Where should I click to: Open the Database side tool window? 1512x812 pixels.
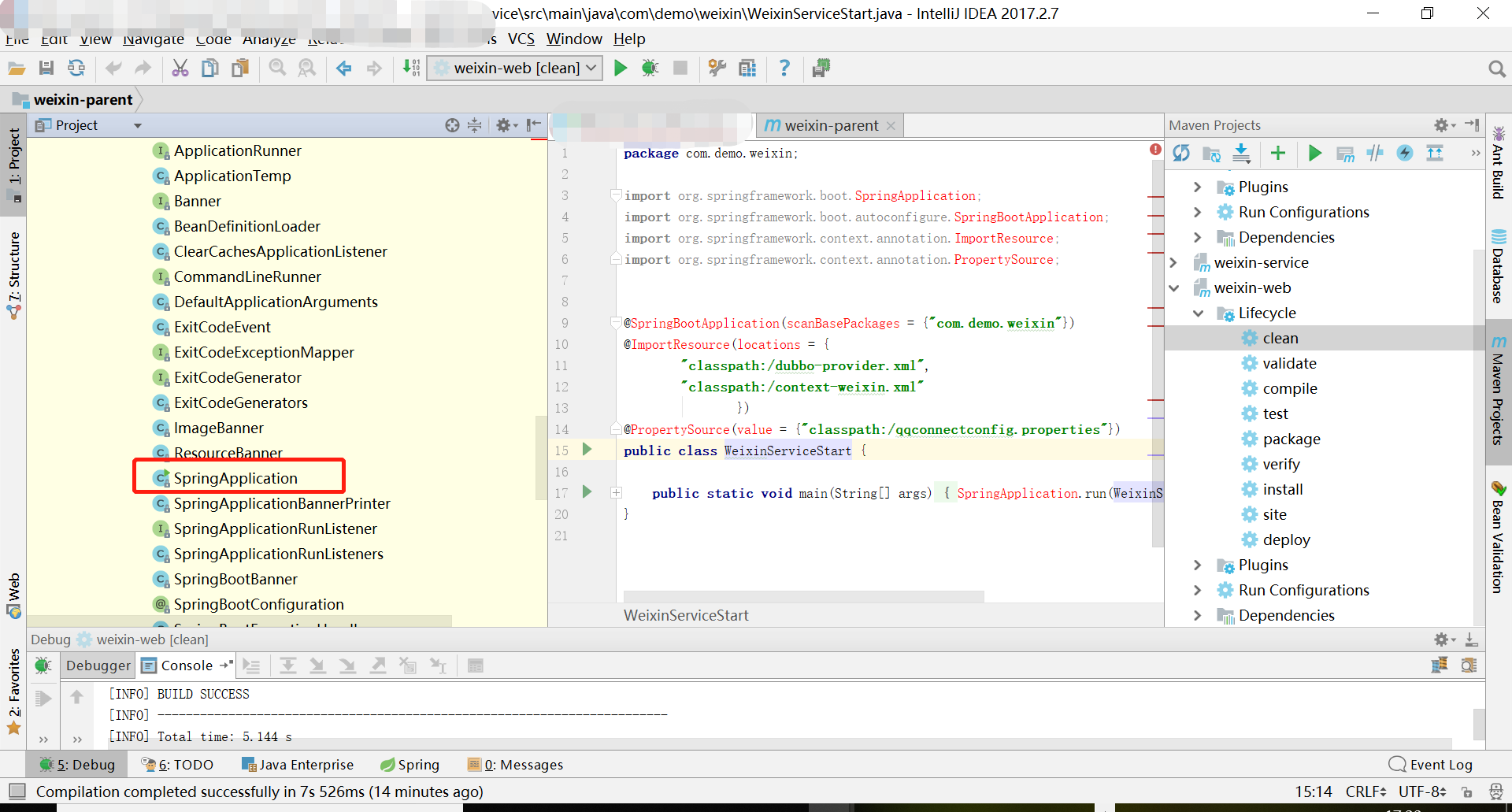(1498, 266)
